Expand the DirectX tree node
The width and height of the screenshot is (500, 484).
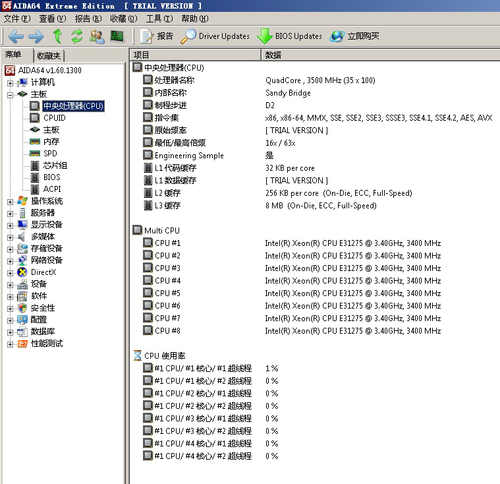[10, 273]
